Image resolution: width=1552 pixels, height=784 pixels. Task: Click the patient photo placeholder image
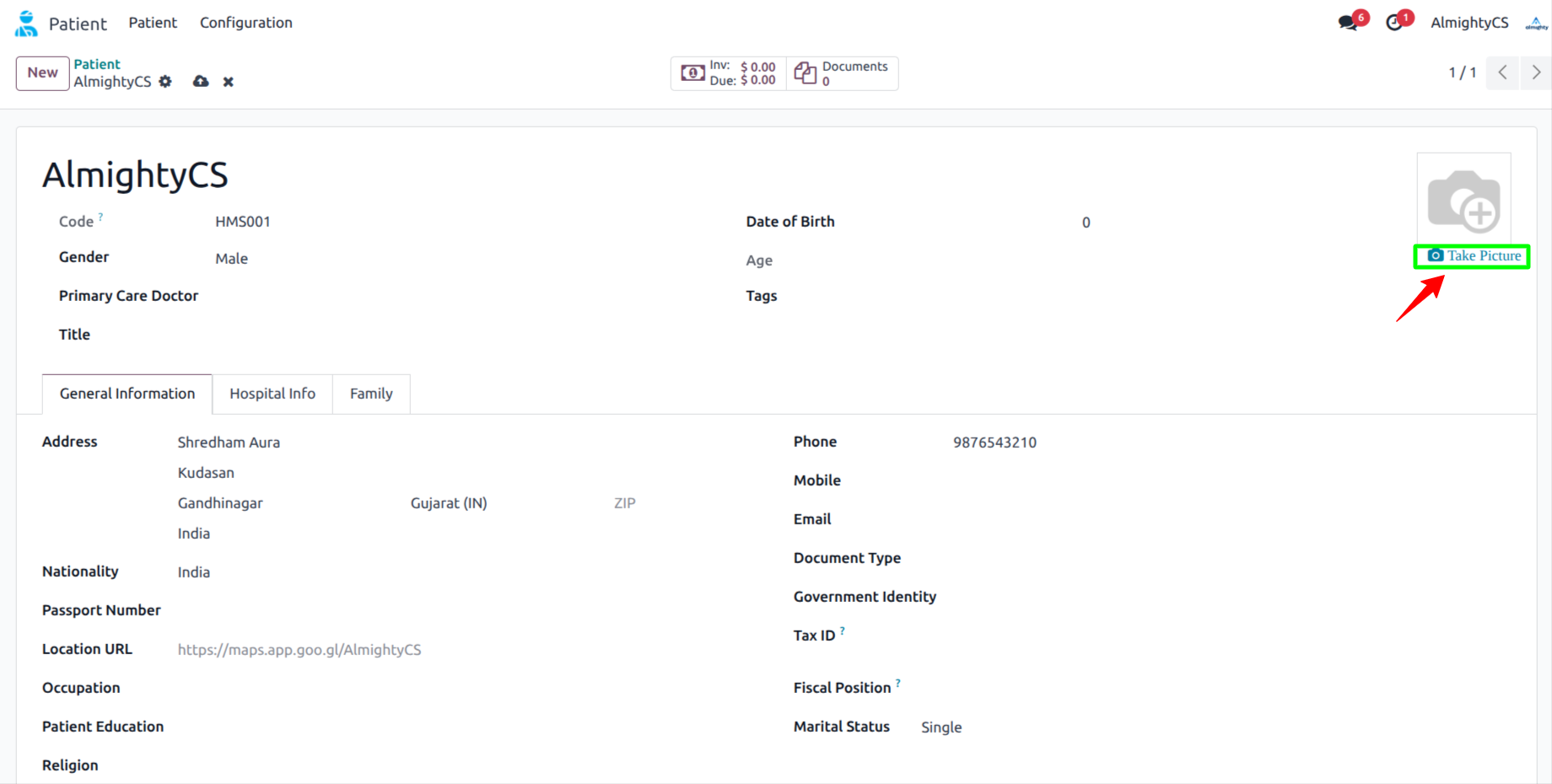[x=1463, y=200]
